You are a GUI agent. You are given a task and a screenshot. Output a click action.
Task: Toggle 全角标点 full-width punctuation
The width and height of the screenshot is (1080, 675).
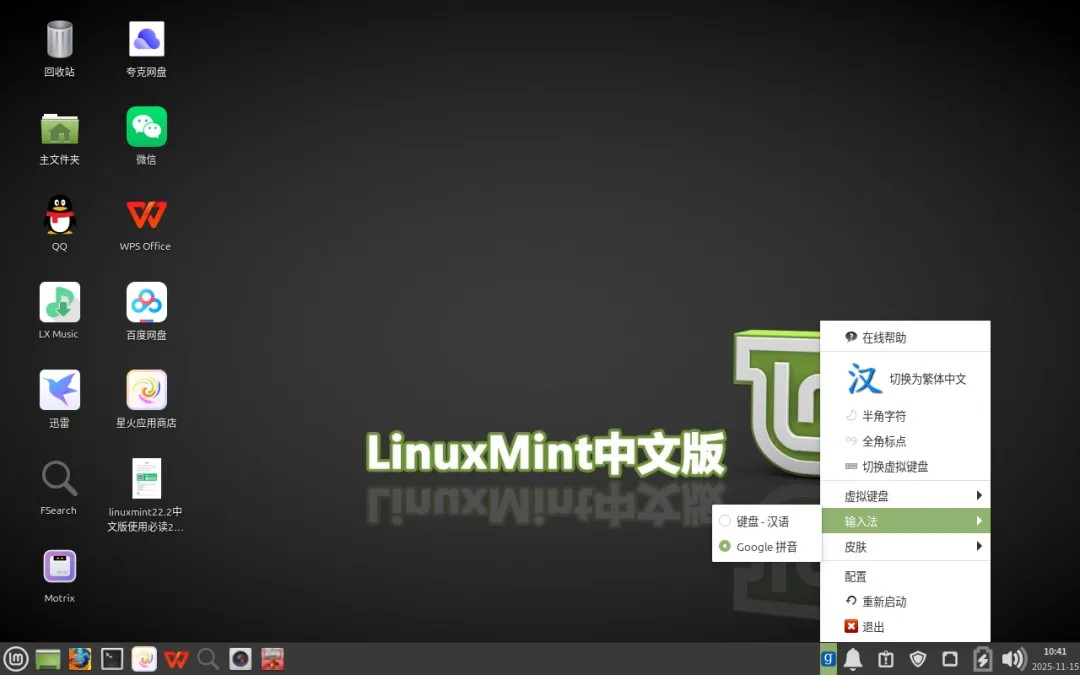(905, 442)
